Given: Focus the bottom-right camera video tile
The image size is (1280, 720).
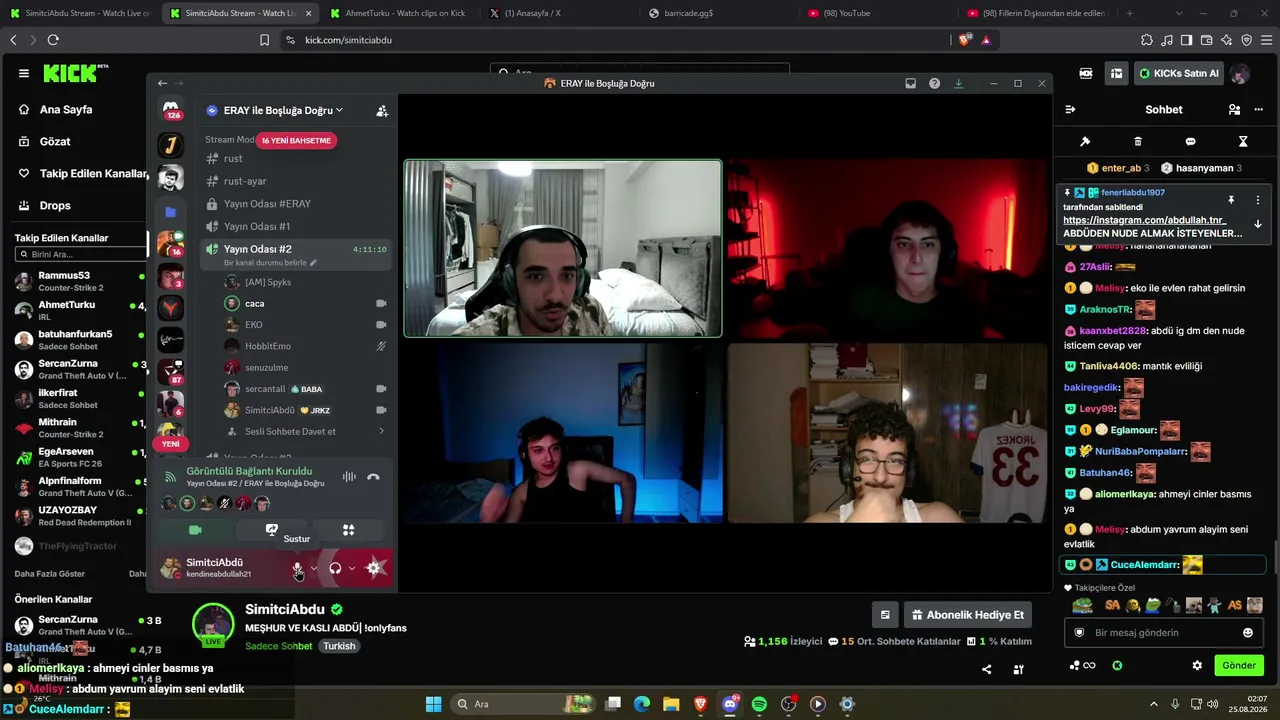Looking at the screenshot, I should 887,433.
